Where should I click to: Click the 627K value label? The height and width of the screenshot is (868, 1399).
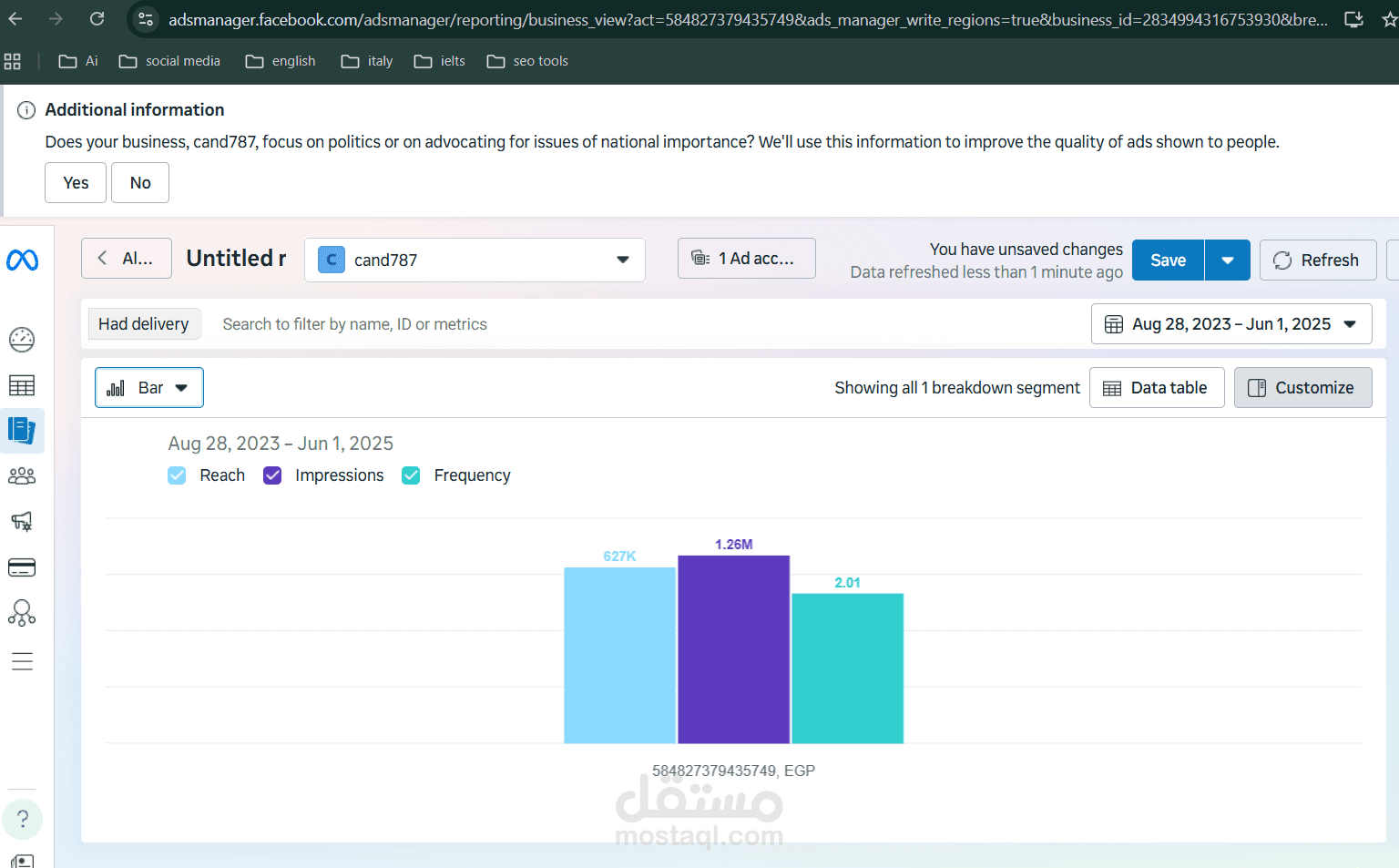(x=619, y=557)
